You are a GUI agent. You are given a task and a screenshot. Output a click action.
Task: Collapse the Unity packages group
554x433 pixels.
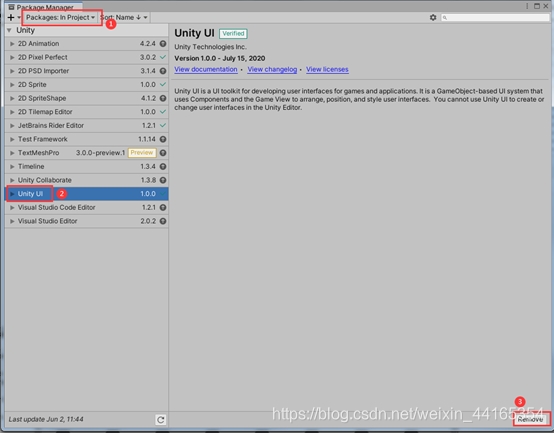[x=10, y=30]
